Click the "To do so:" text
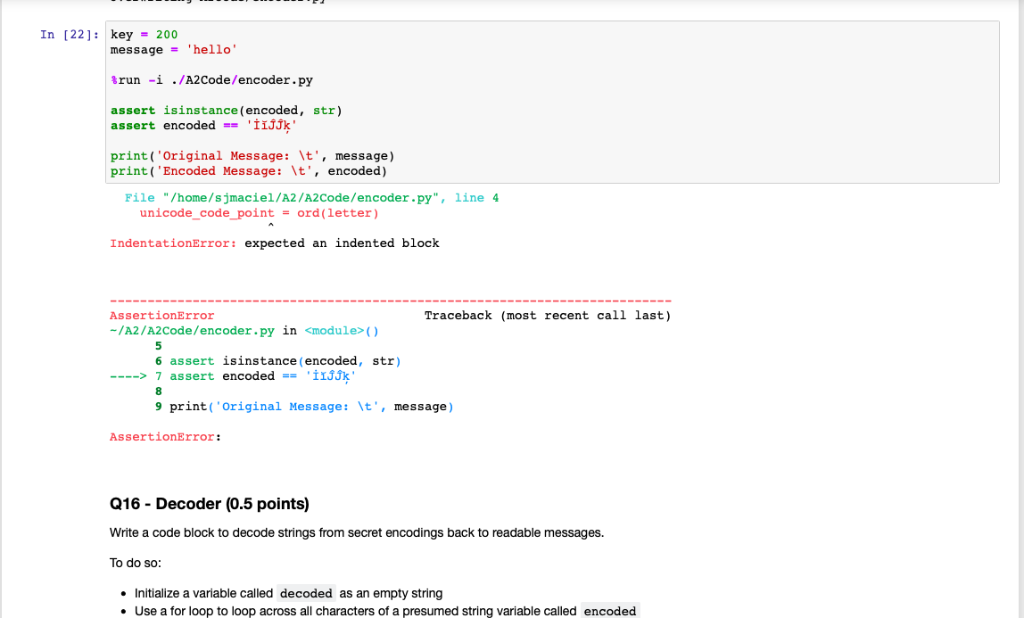The width and height of the screenshot is (1024, 618). click(135, 563)
